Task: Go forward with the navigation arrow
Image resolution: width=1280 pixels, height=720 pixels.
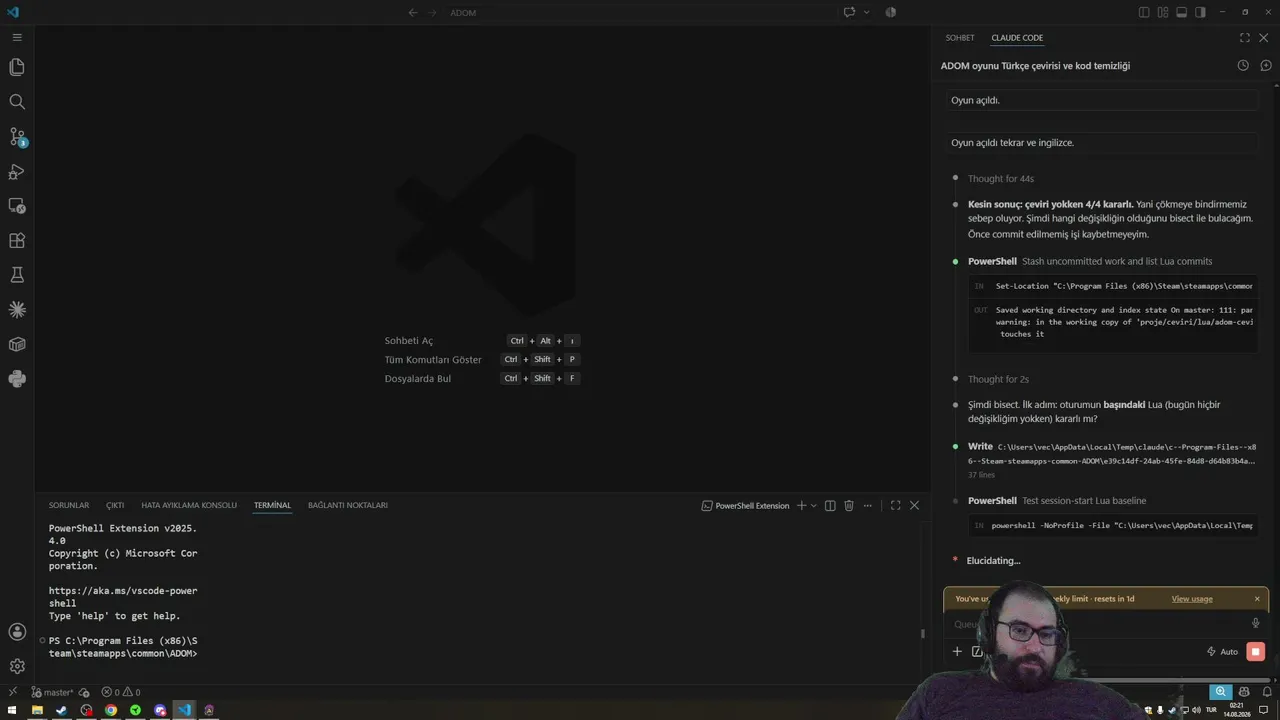Action: [x=433, y=12]
